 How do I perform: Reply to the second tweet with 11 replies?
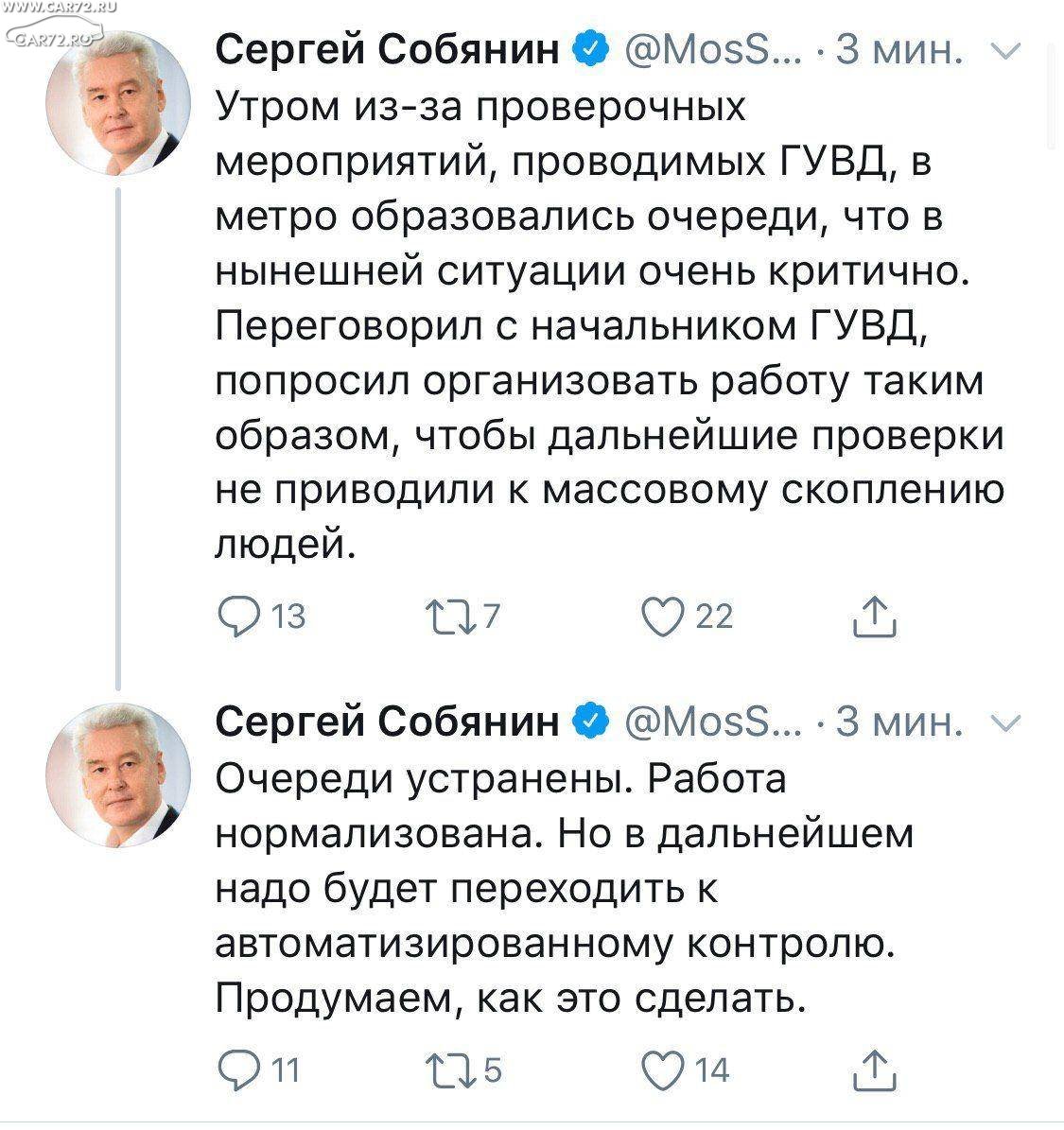pos(238,1071)
